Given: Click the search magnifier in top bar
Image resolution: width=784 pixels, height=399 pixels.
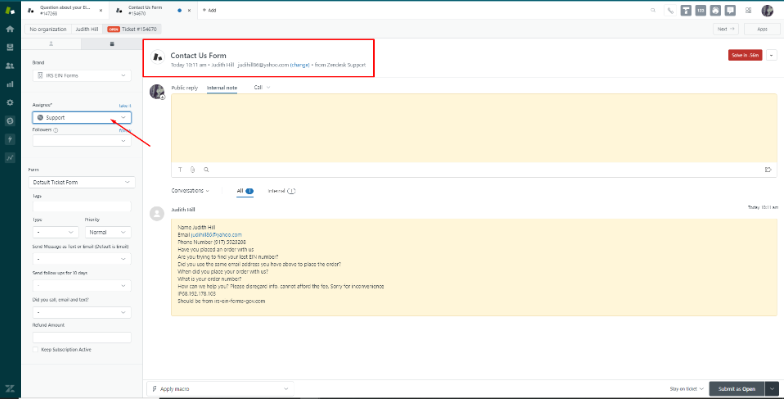Looking at the screenshot, I should [653, 10].
